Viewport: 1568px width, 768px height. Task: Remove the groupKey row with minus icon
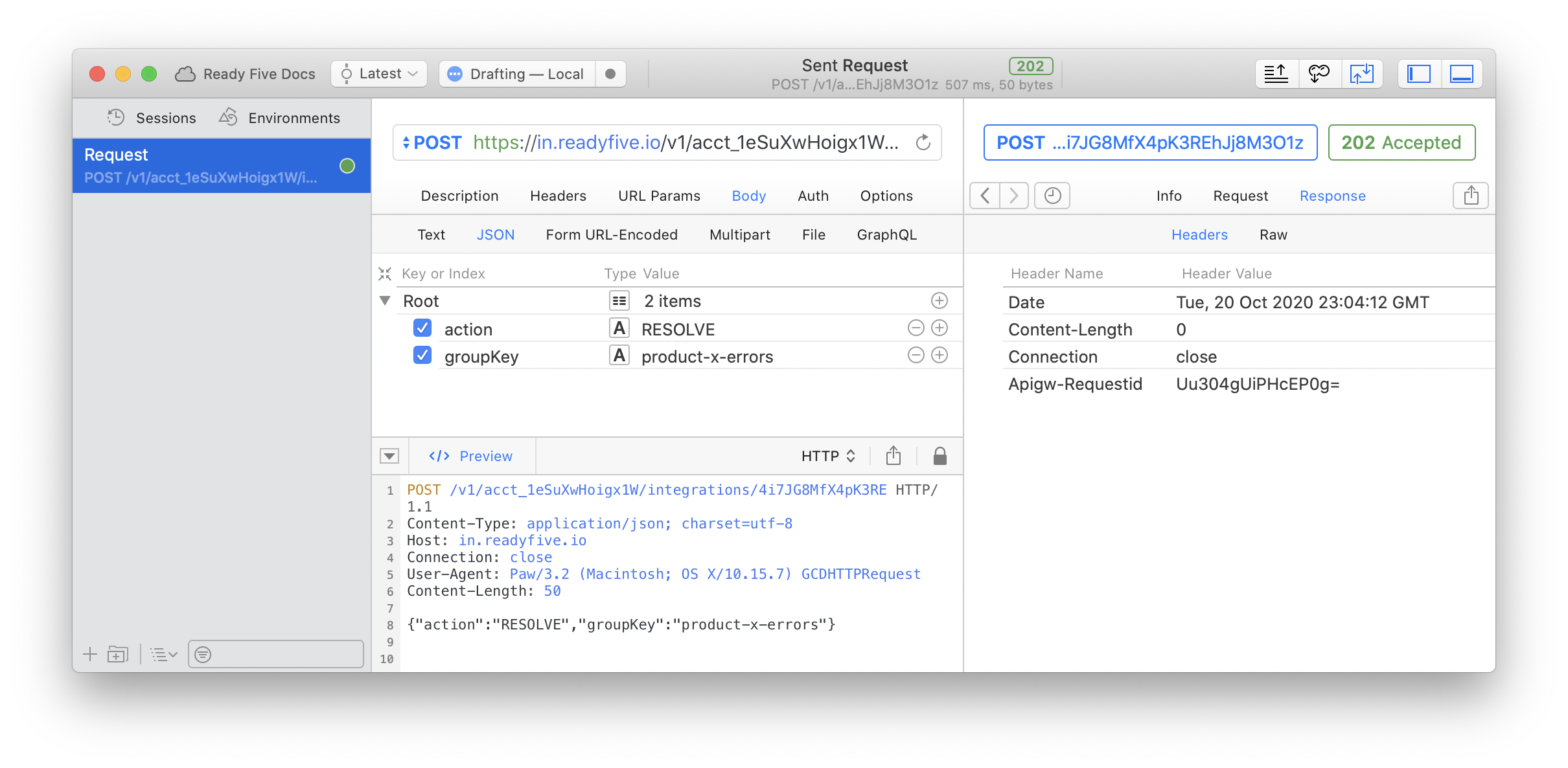(916, 356)
